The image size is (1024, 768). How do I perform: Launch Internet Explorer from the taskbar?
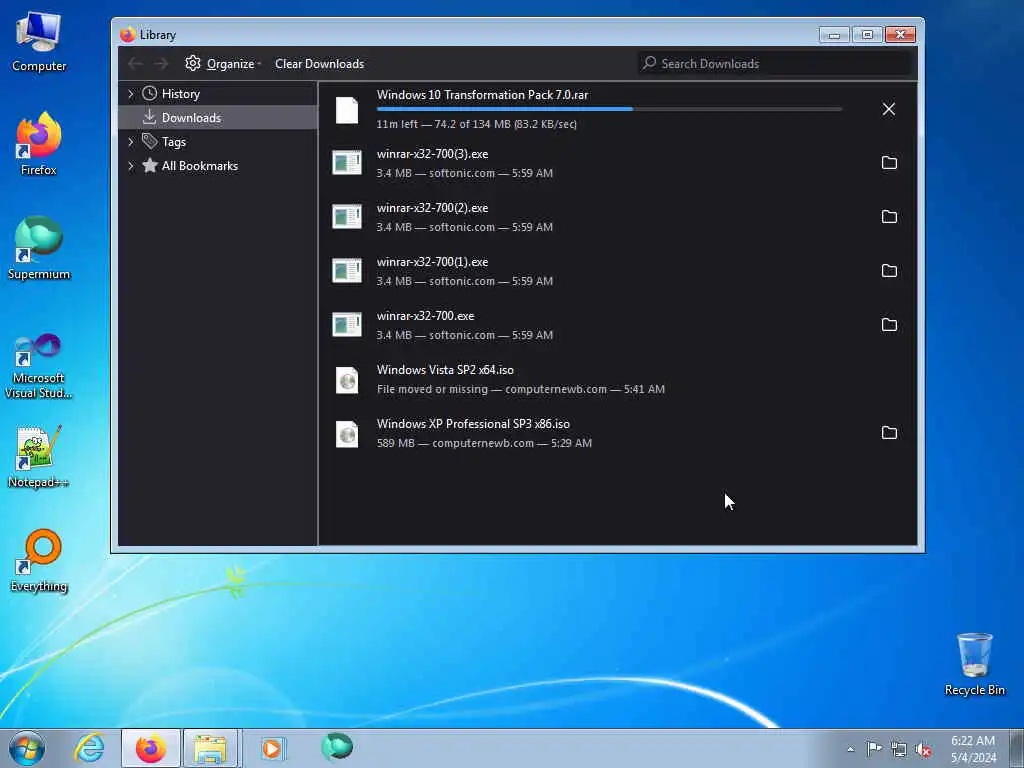point(89,748)
